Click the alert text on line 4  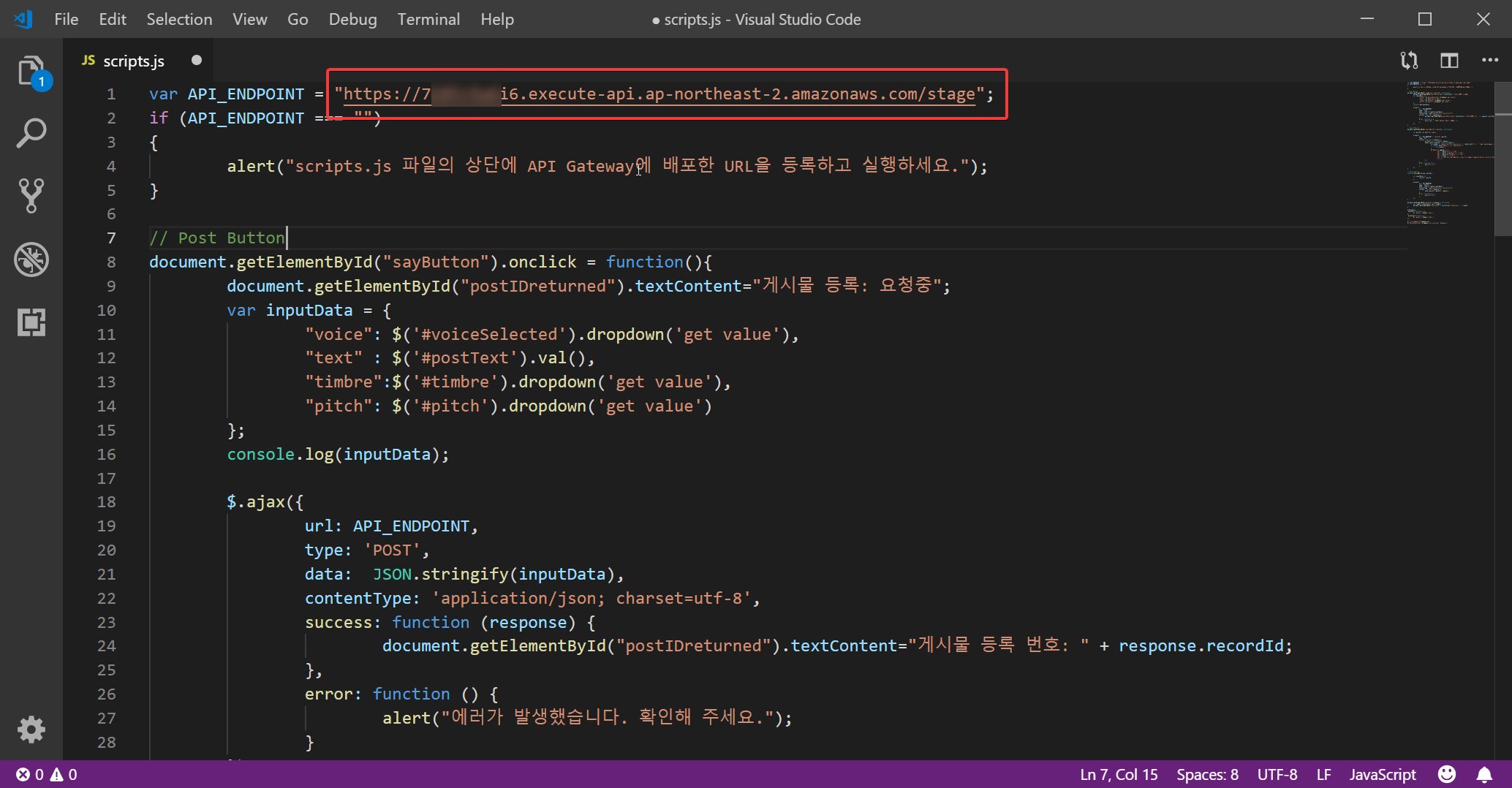(628, 166)
